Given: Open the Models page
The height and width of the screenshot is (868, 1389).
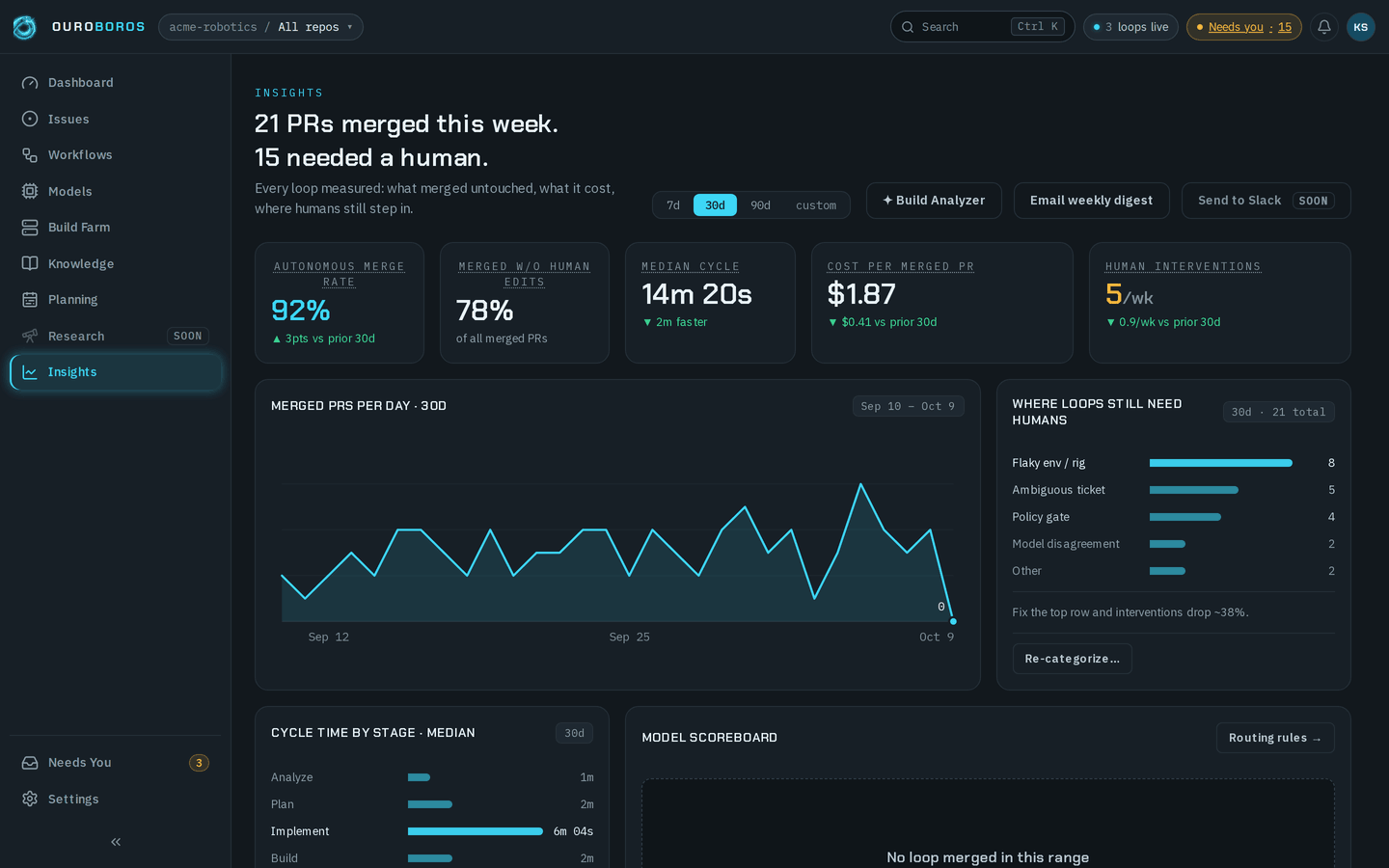Looking at the screenshot, I should click(116, 191).
